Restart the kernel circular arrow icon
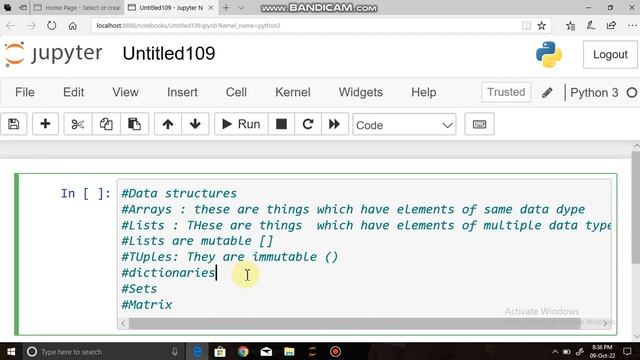Image resolution: width=640 pixels, height=360 pixels. 308,124
